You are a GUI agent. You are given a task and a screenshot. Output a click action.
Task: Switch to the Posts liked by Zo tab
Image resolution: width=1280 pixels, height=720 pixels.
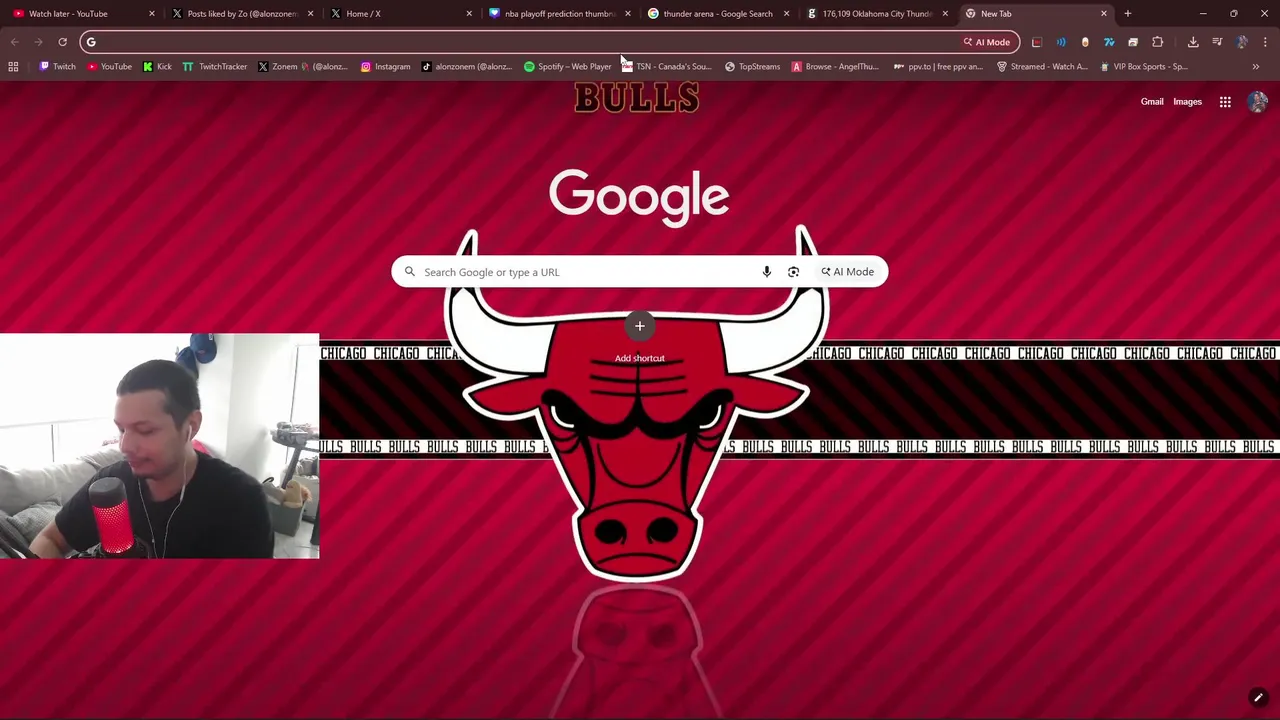pyautogui.click(x=243, y=14)
